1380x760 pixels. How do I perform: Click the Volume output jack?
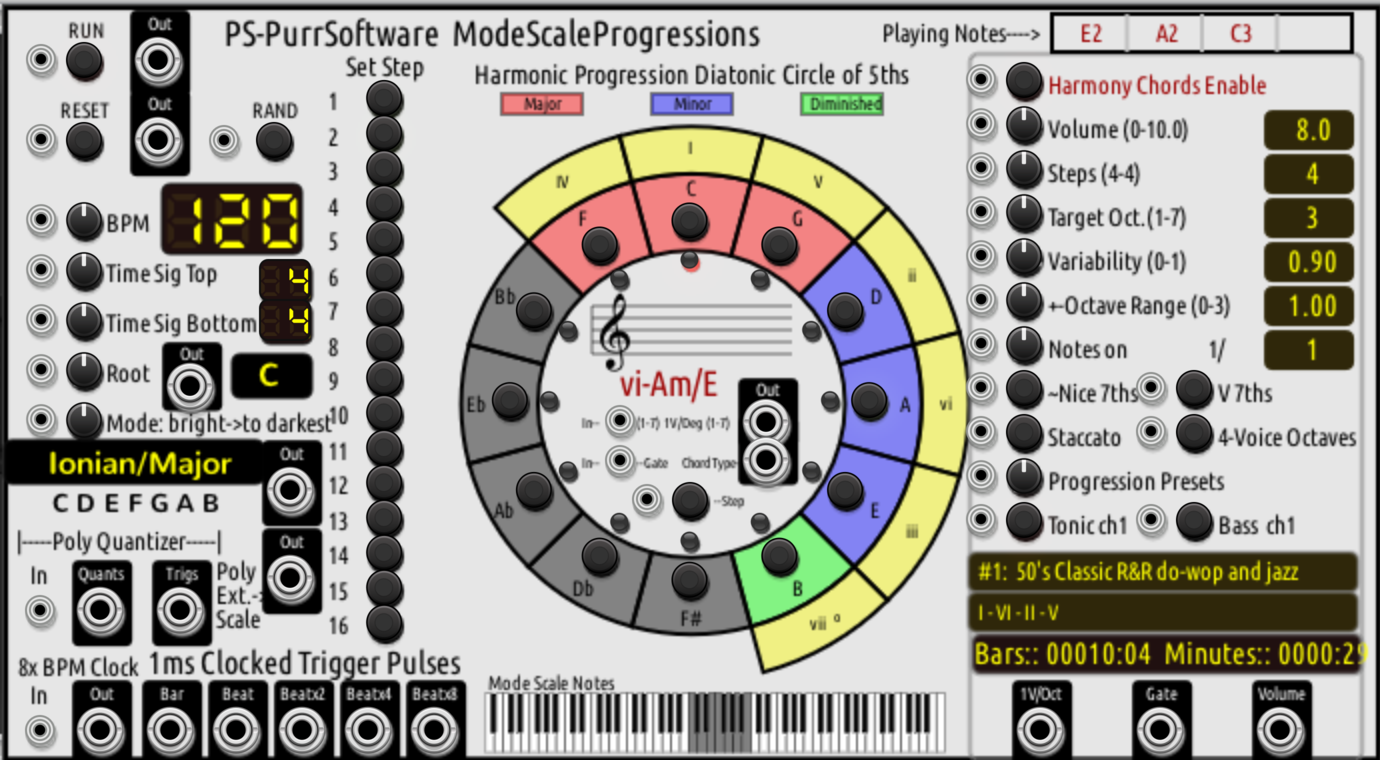click(1281, 730)
